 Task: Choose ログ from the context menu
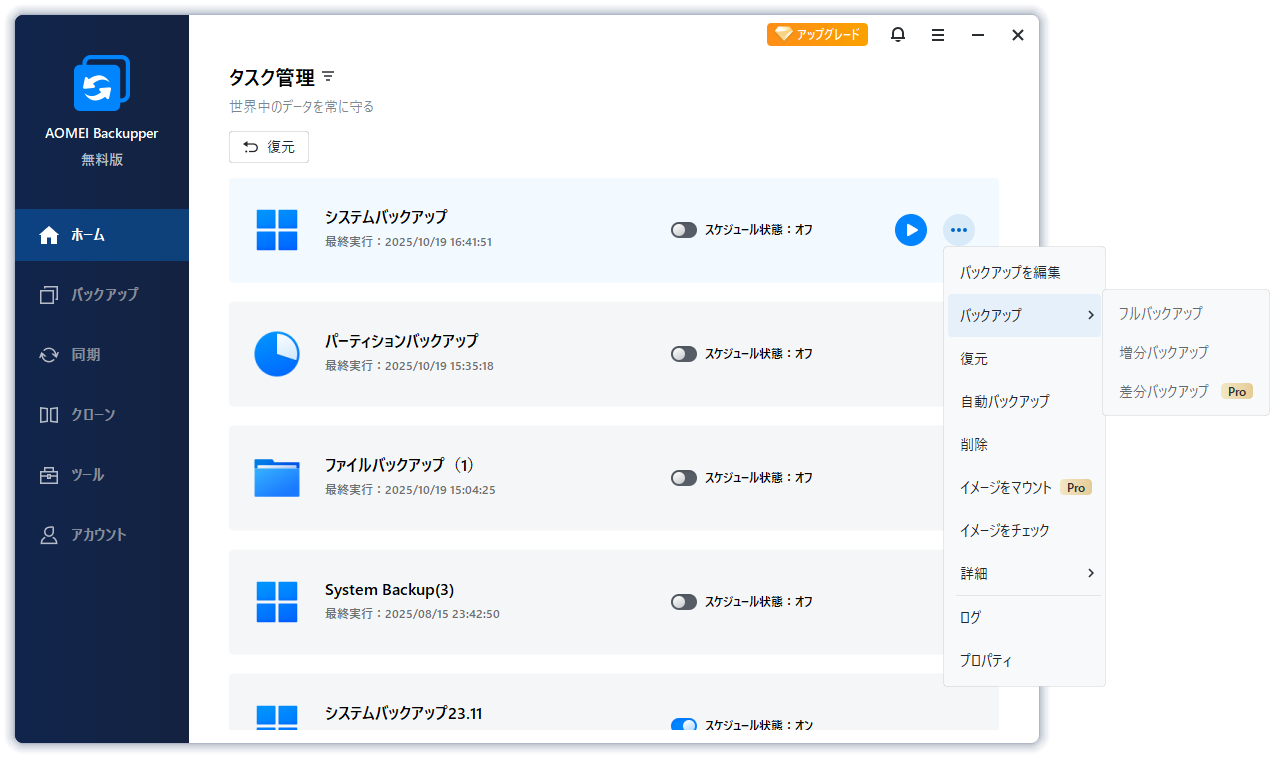coord(1024,617)
